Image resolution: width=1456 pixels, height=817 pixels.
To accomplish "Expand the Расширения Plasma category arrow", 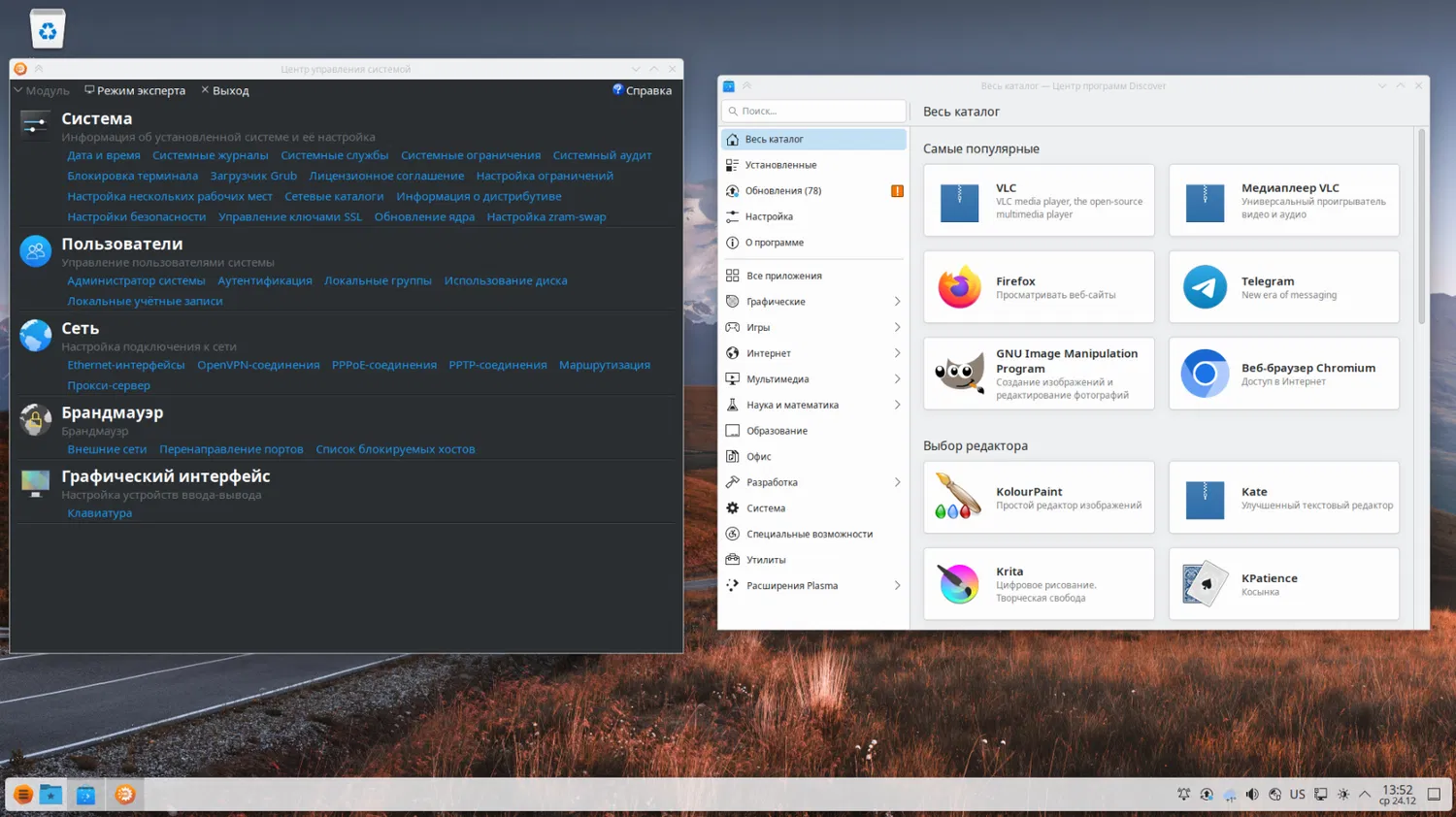I will point(897,586).
